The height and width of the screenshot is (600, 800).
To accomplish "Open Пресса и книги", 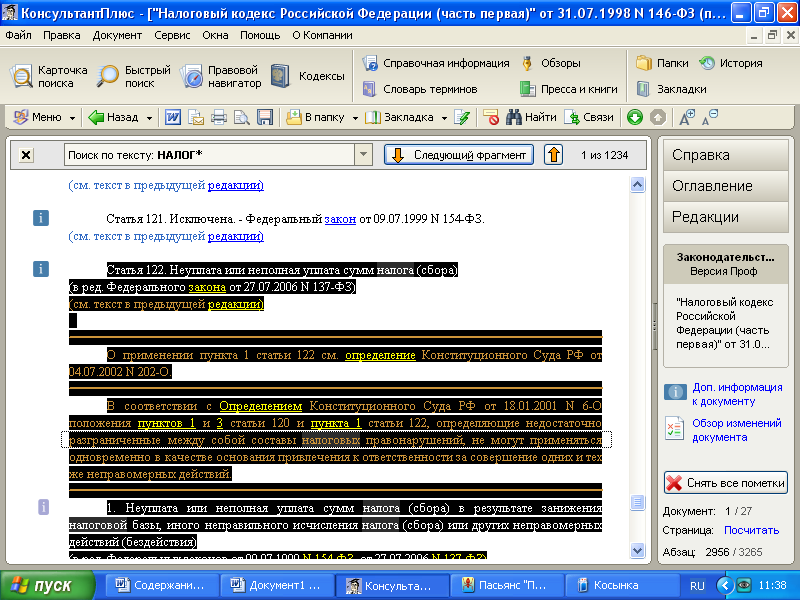I will [569, 89].
